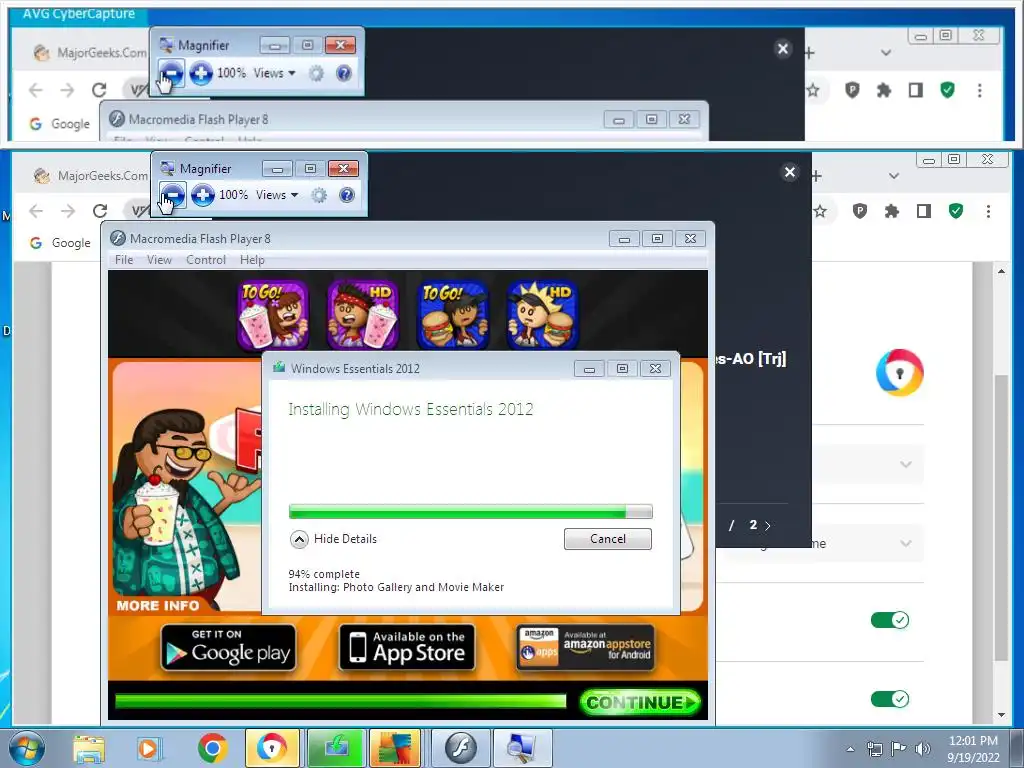Click the page scrollbar up arrow
Image resolution: width=1024 pixels, height=768 pixels.
pyautogui.click(x=1002, y=271)
